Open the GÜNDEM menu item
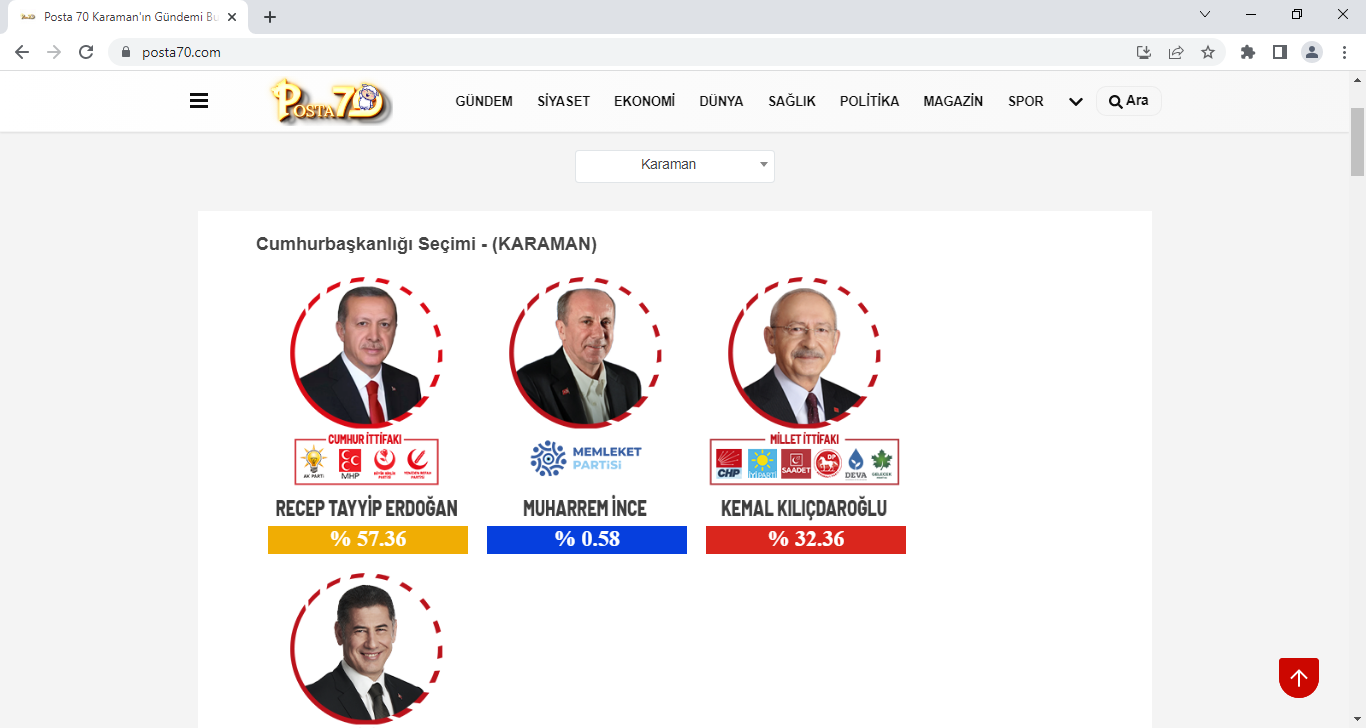Viewport: 1366px width, 728px height. point(484,101)
